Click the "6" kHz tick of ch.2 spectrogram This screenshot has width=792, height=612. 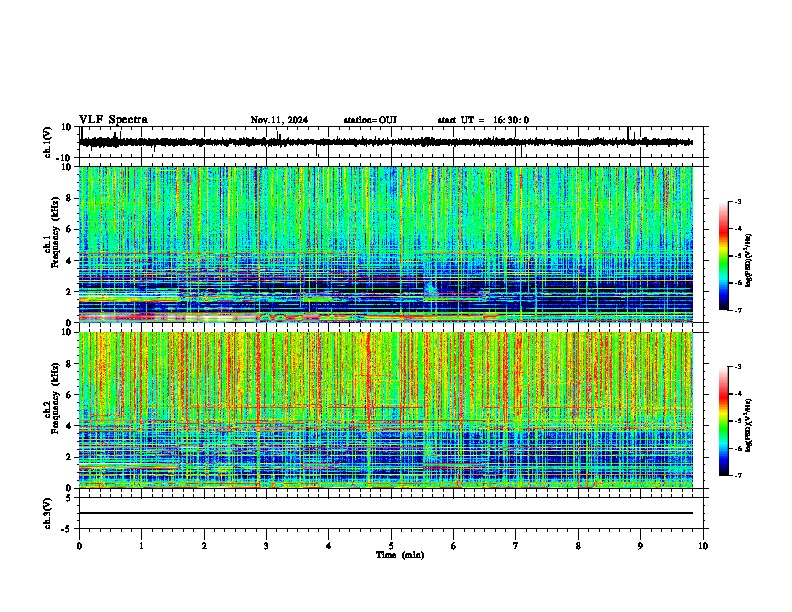click(x=70, y=394)
